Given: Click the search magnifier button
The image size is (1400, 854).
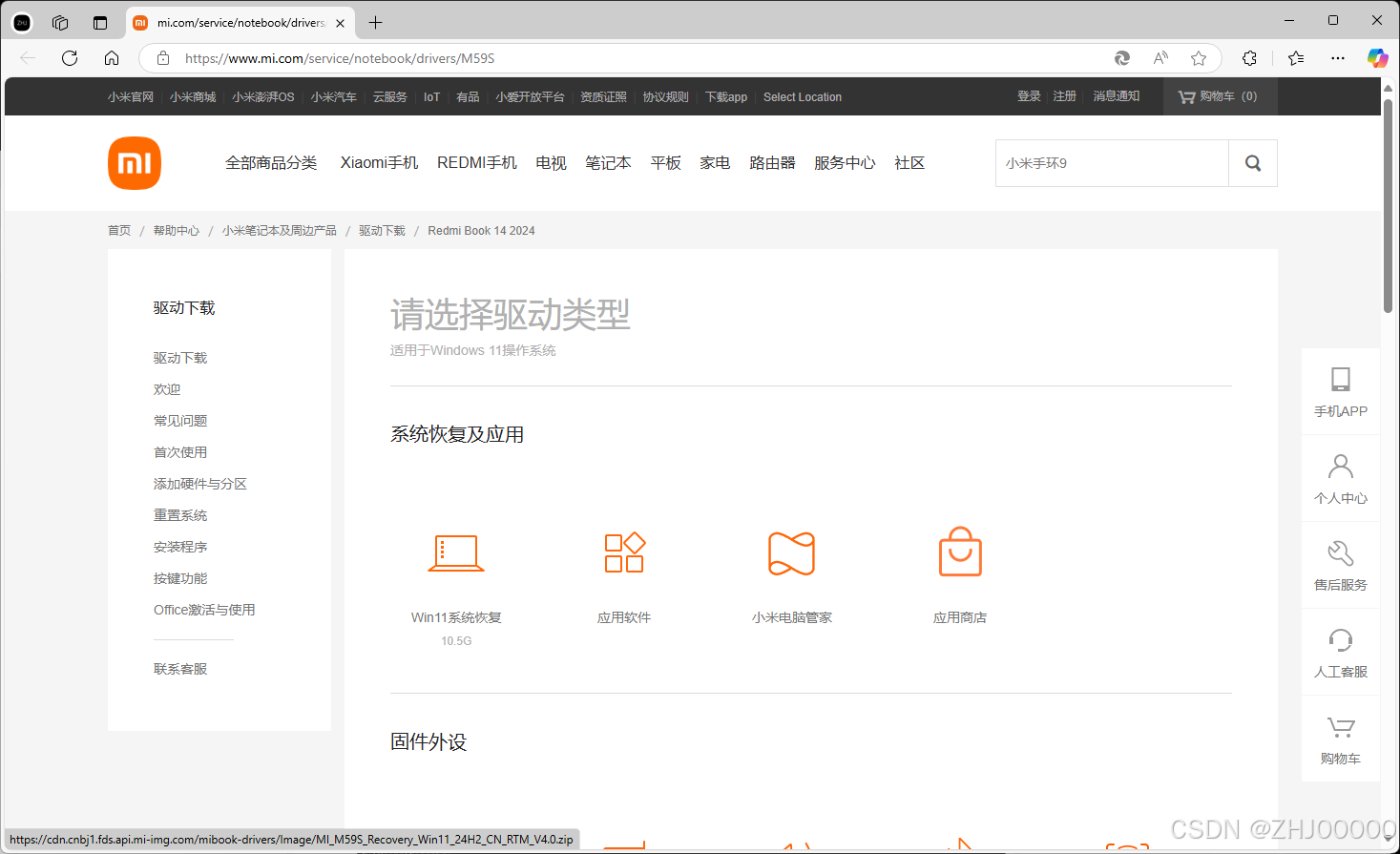Looking at the screenshot, I should click(1253, 163).
